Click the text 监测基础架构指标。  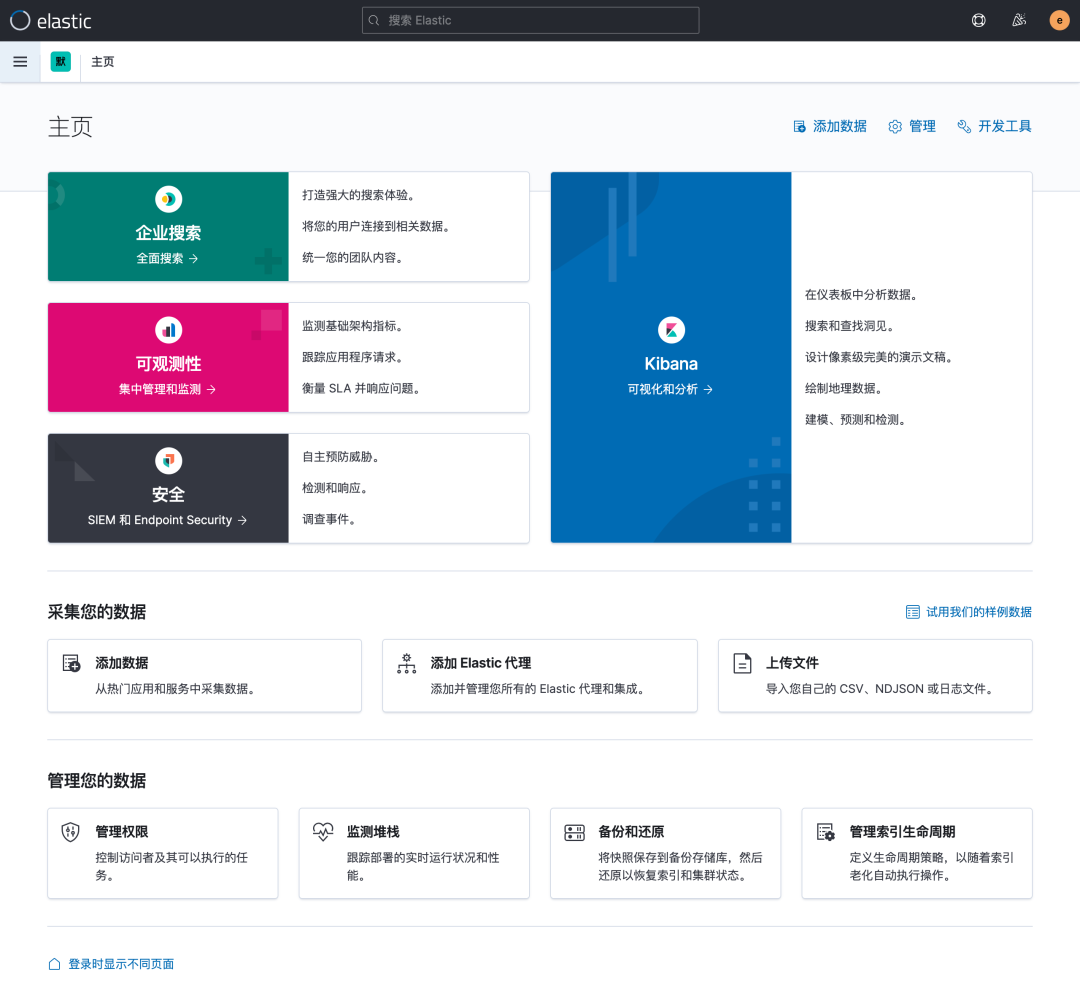coord(354,326)
